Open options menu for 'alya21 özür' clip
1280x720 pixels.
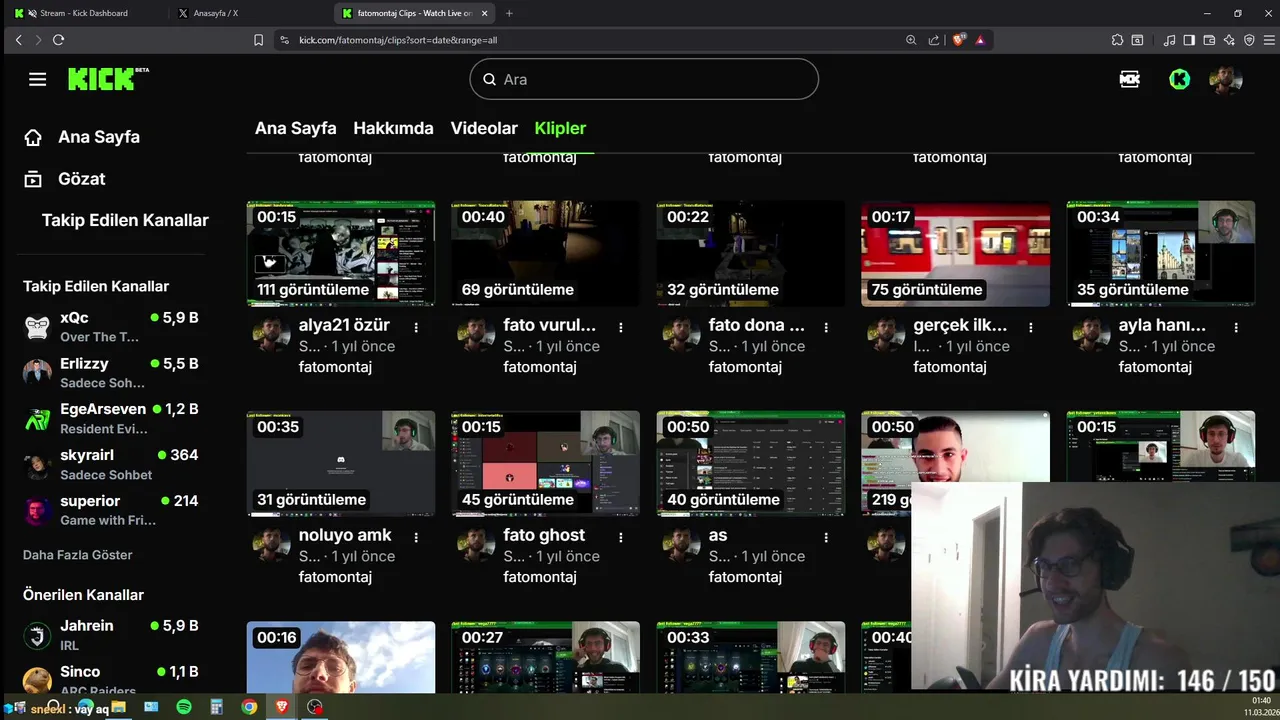416,327
